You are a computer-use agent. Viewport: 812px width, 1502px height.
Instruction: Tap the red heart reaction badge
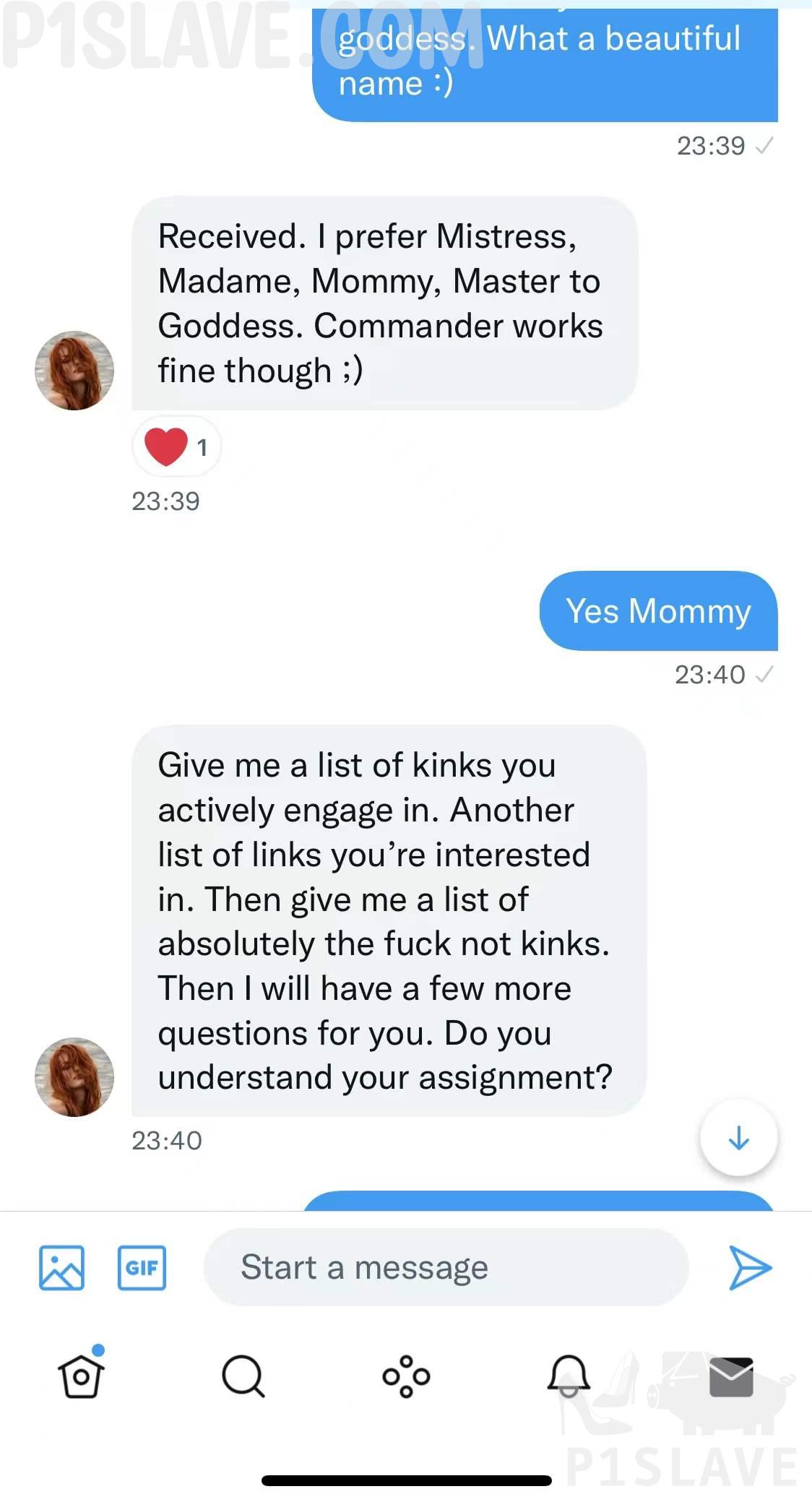[176, 446]
